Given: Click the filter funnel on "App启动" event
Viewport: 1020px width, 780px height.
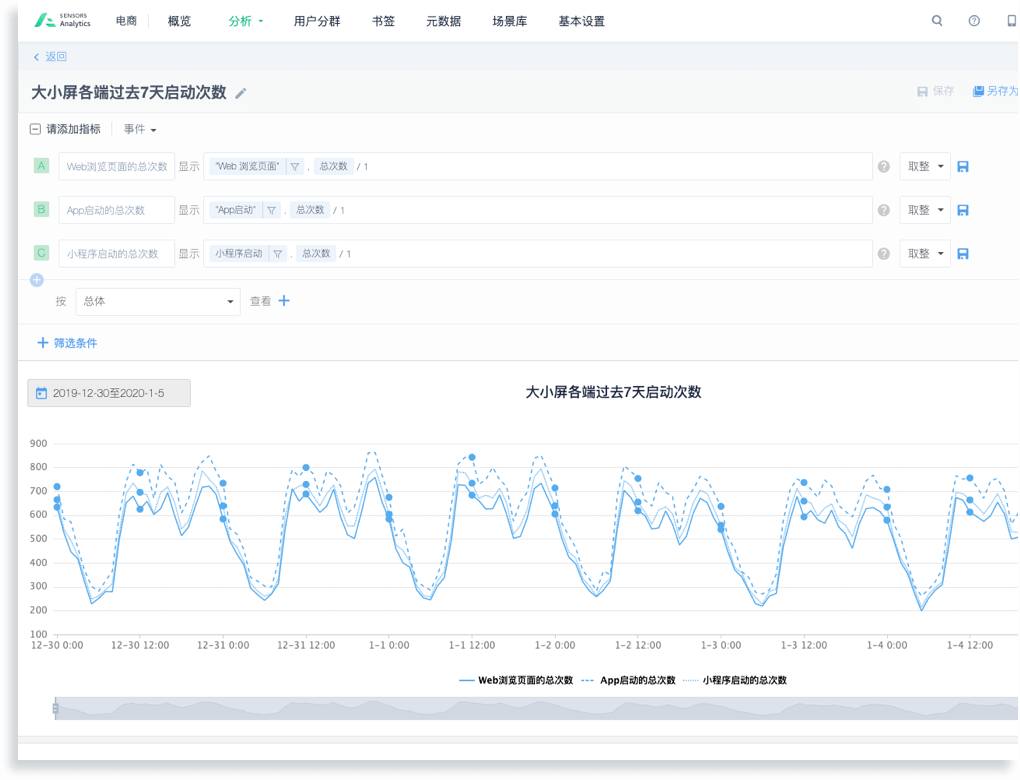Looking at the screenshot, I should pyautogui.click(x=271, y=210).
